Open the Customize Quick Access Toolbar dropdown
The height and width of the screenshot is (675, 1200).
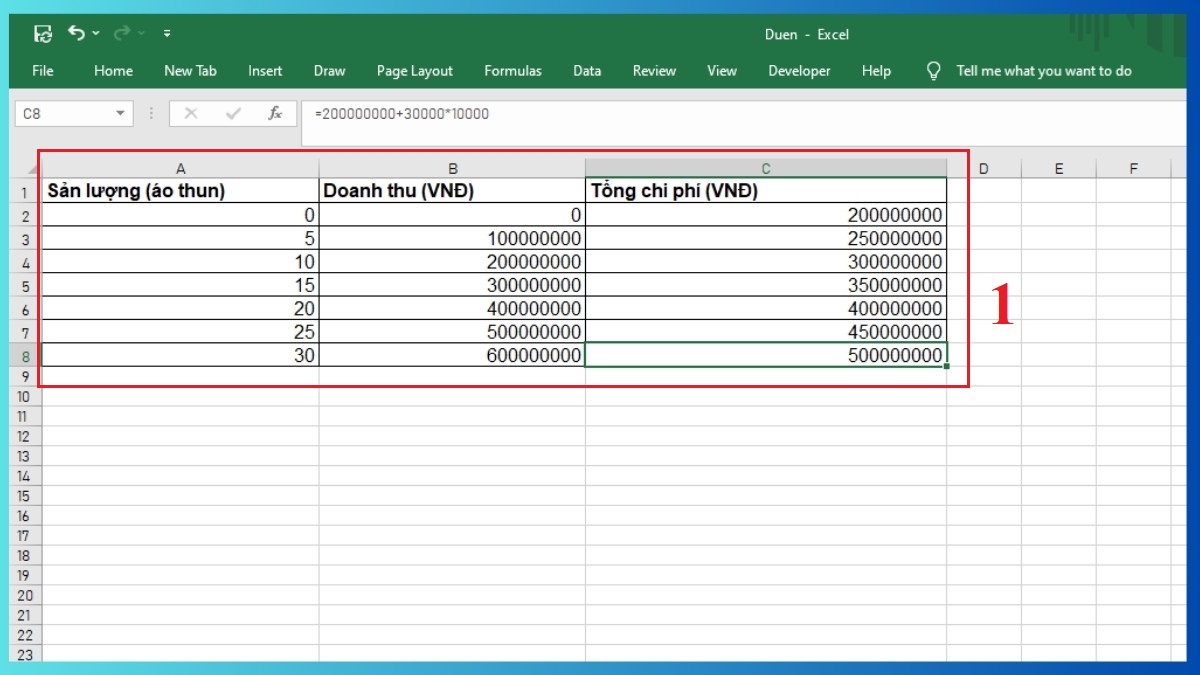point(167,33)
